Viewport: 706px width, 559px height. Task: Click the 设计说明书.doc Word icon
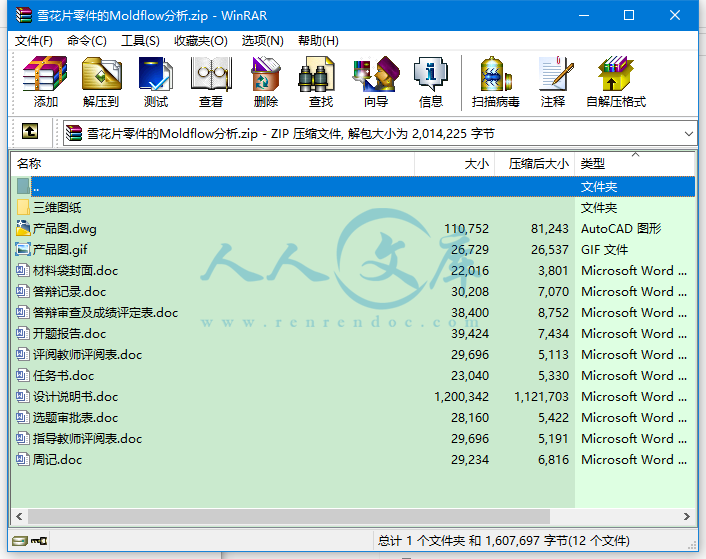[x=23, y=396]
